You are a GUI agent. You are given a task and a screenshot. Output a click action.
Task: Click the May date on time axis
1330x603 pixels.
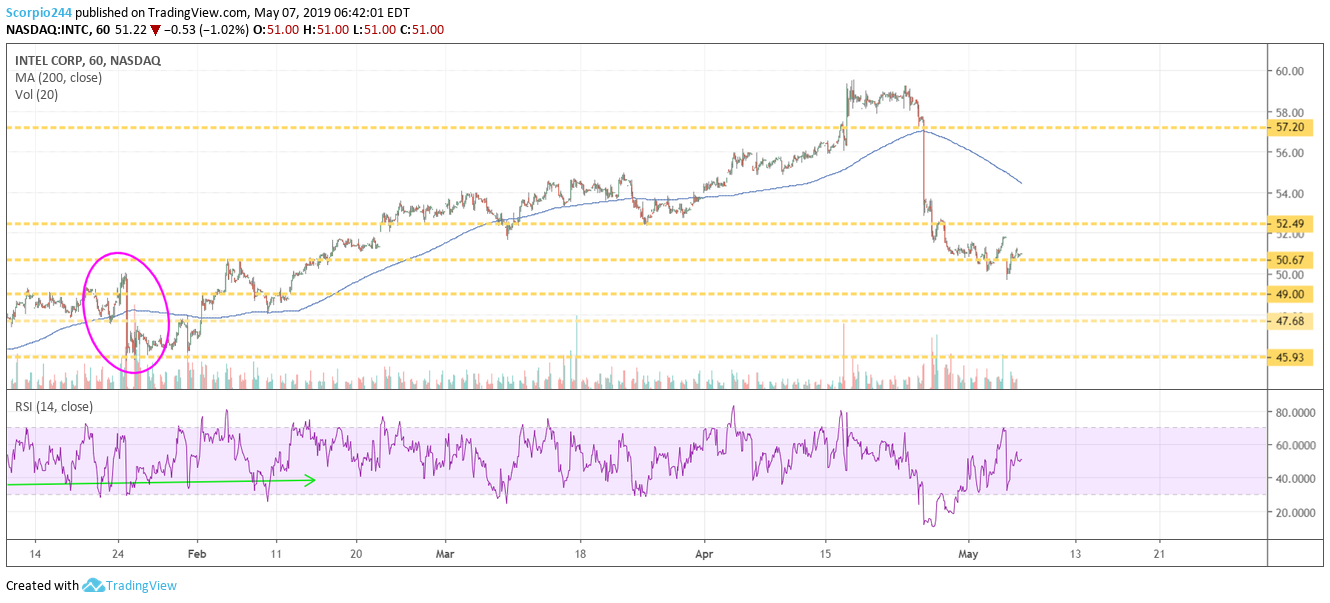coord(967,552)
